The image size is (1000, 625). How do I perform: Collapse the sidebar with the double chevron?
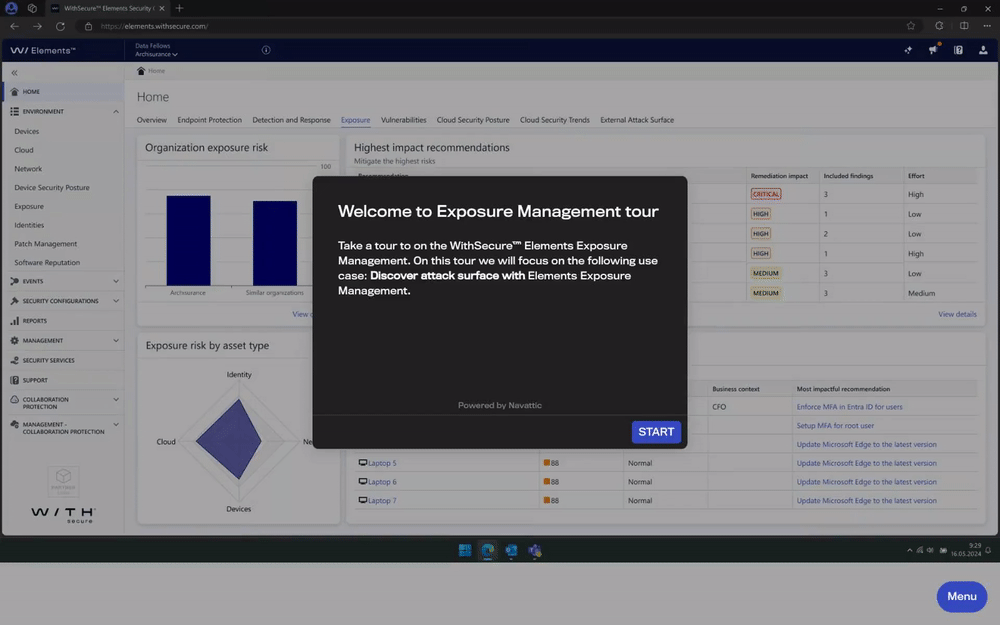(14, 73)
